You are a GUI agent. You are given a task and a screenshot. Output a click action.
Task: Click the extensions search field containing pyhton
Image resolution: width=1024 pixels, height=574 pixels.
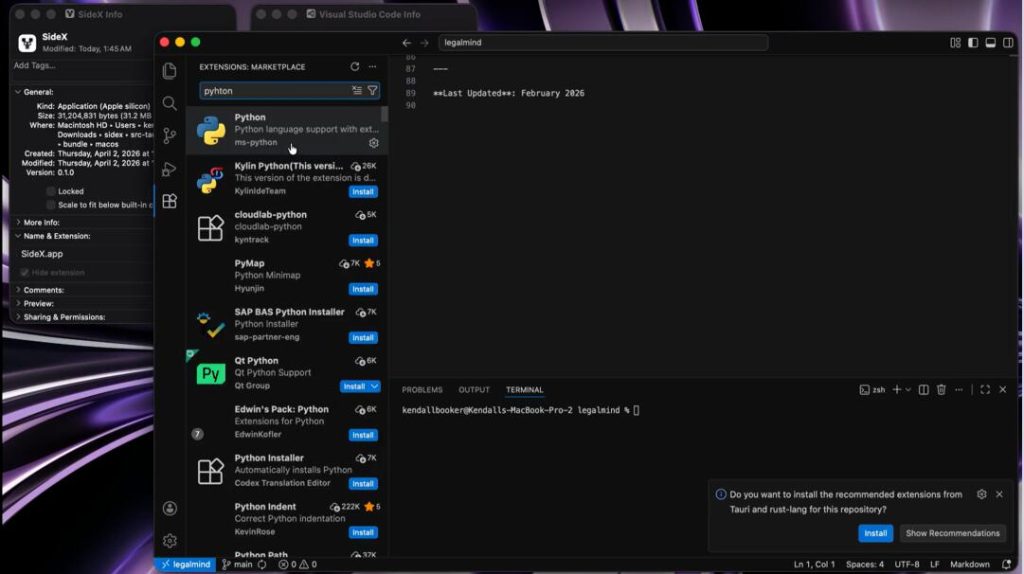(x=274, y=91)
